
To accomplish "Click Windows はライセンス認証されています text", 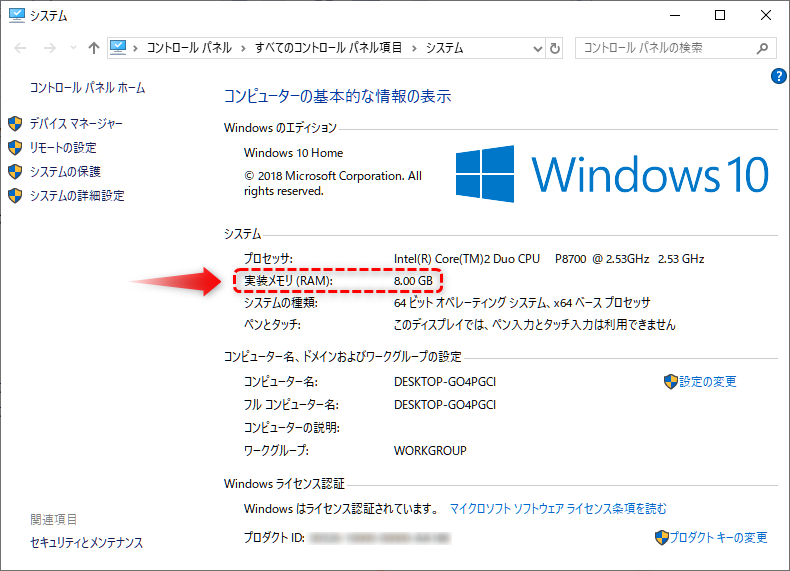I will [342, 509].
